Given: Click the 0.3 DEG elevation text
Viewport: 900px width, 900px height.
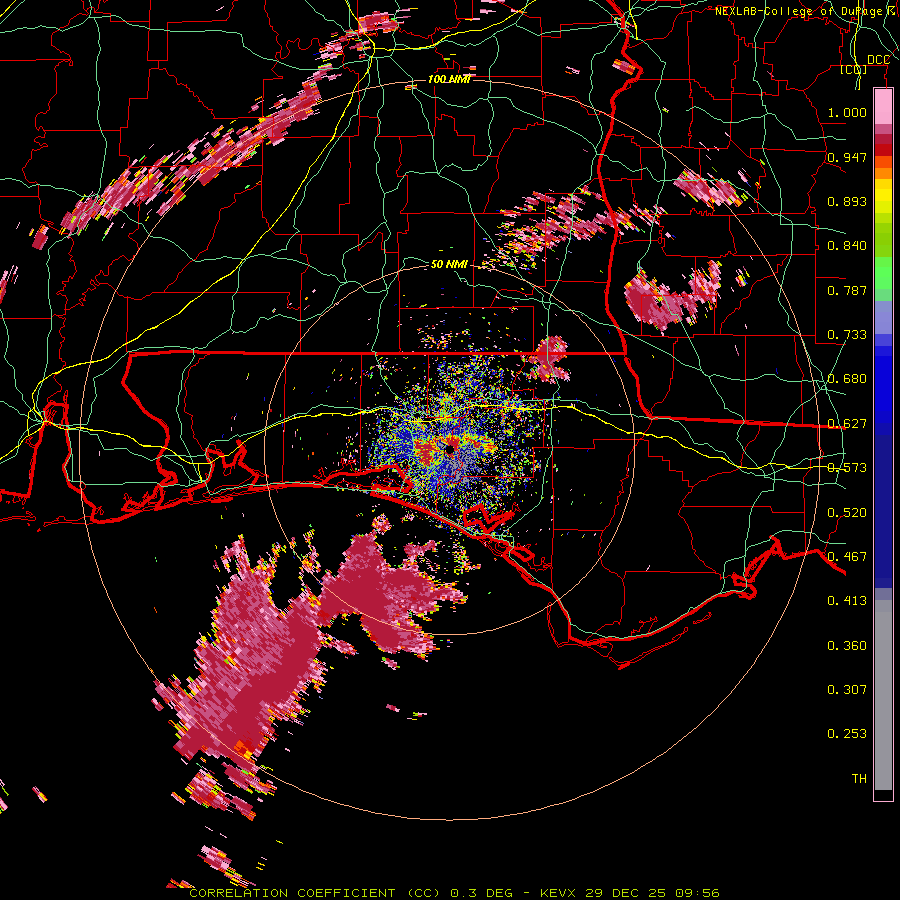Looking at the screenshot, I should coord(481,893).
